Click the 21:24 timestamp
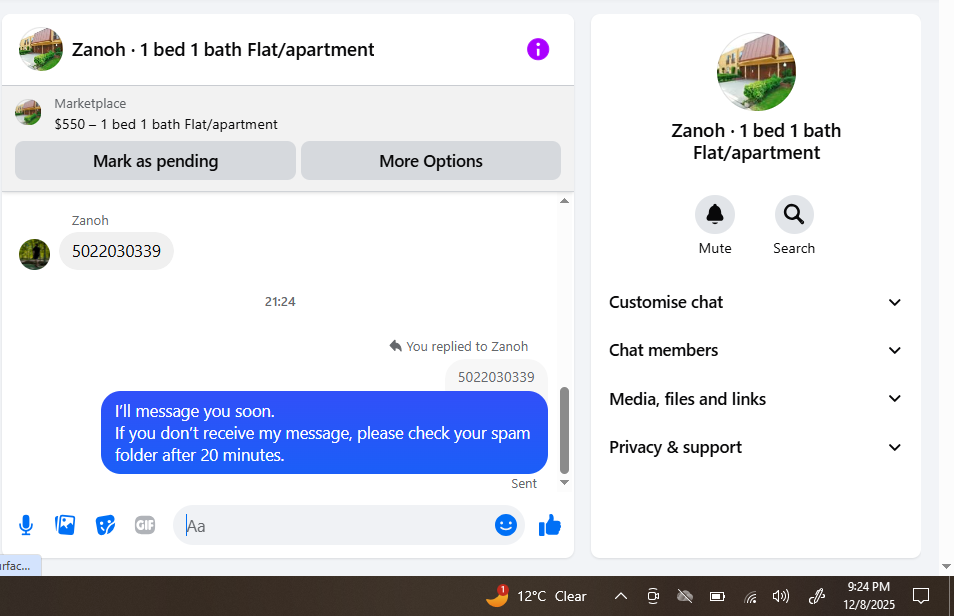954x616 pixels. coord(280,301)
